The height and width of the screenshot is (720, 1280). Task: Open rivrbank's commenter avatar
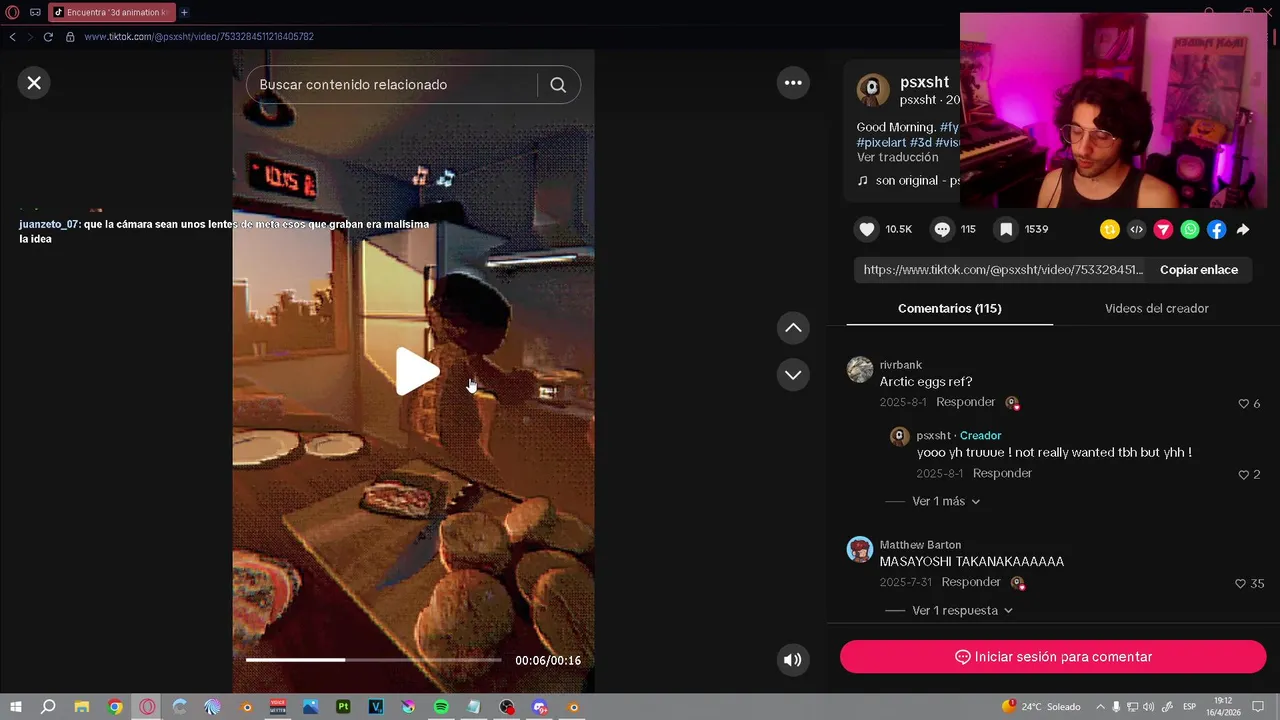pyautogui.click(x=860, y=370)
